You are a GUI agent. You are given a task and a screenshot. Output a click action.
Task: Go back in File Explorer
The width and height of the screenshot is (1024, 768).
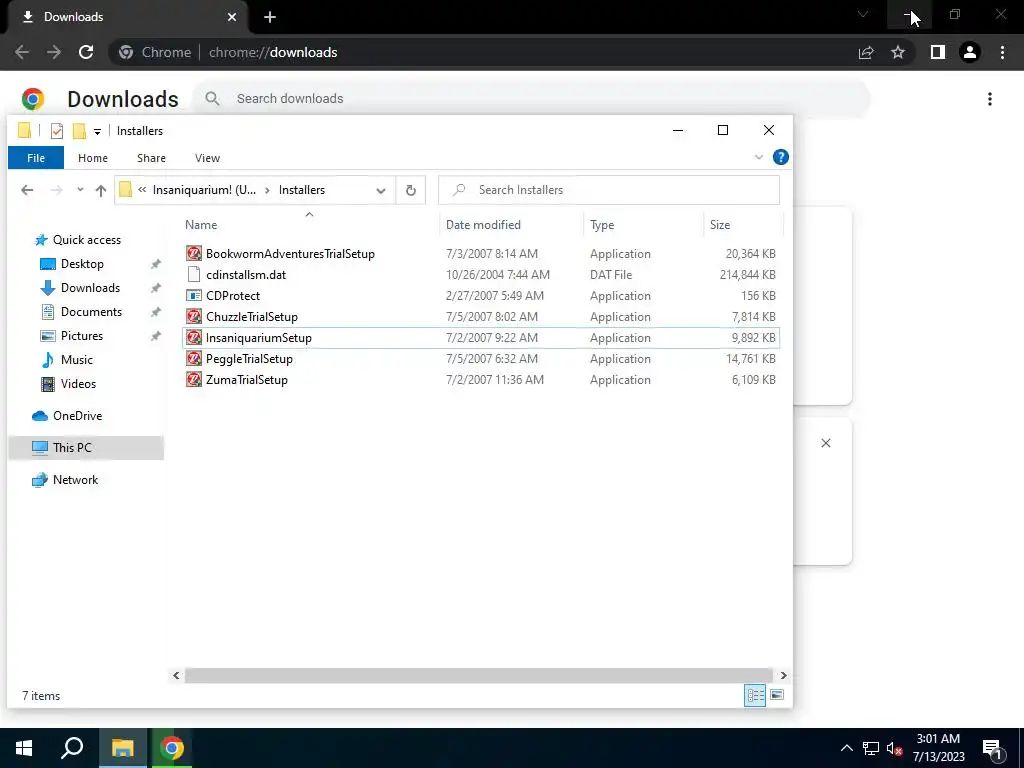pyautogui.click(x=27, y=190)
